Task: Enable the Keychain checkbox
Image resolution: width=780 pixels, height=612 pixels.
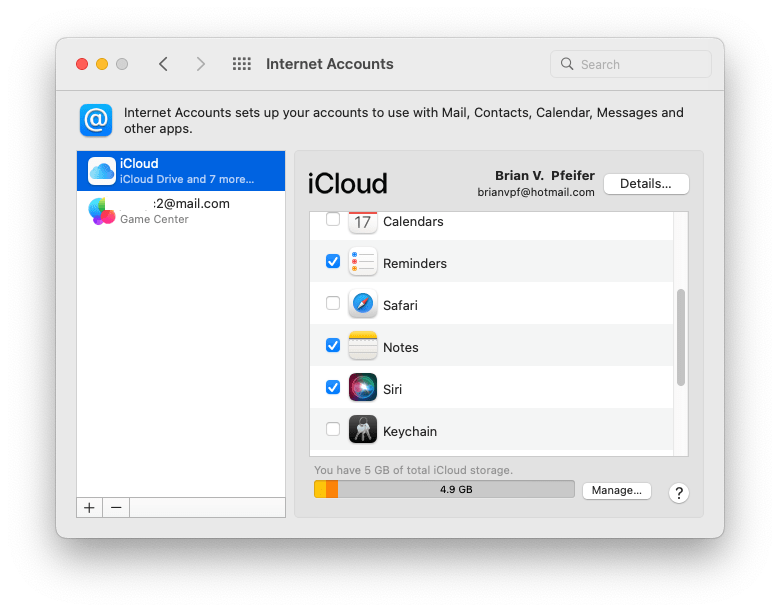Action: [333, 430]
